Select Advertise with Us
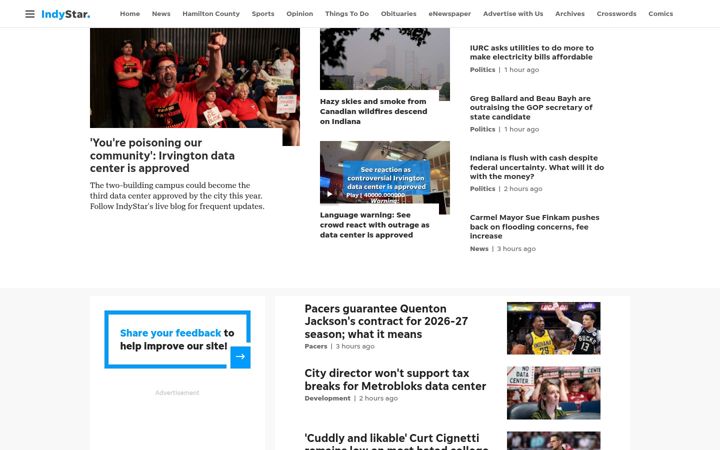 coord(513,14)
